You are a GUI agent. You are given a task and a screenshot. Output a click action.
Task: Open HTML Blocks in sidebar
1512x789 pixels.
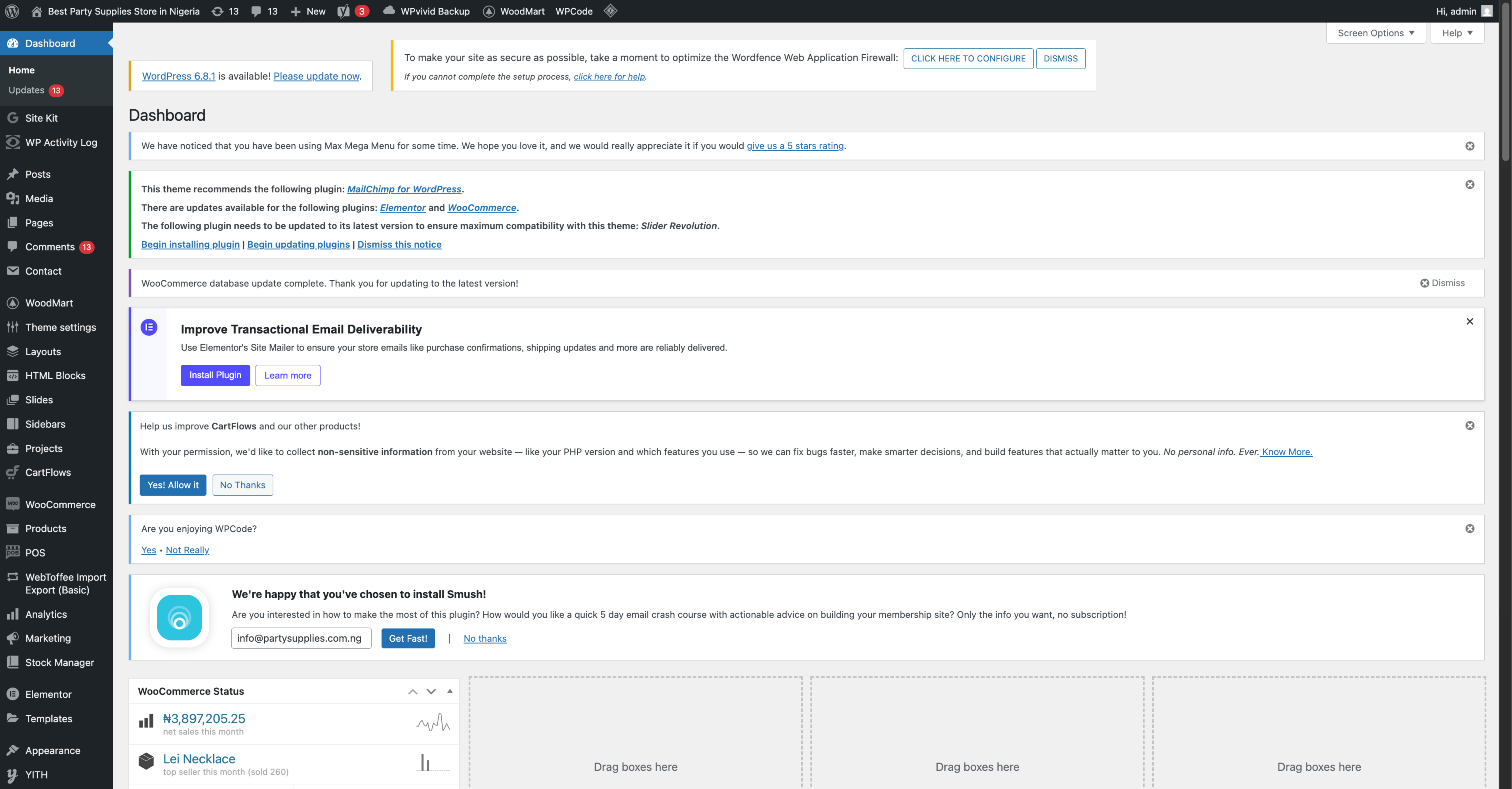(x=56, y=376)
